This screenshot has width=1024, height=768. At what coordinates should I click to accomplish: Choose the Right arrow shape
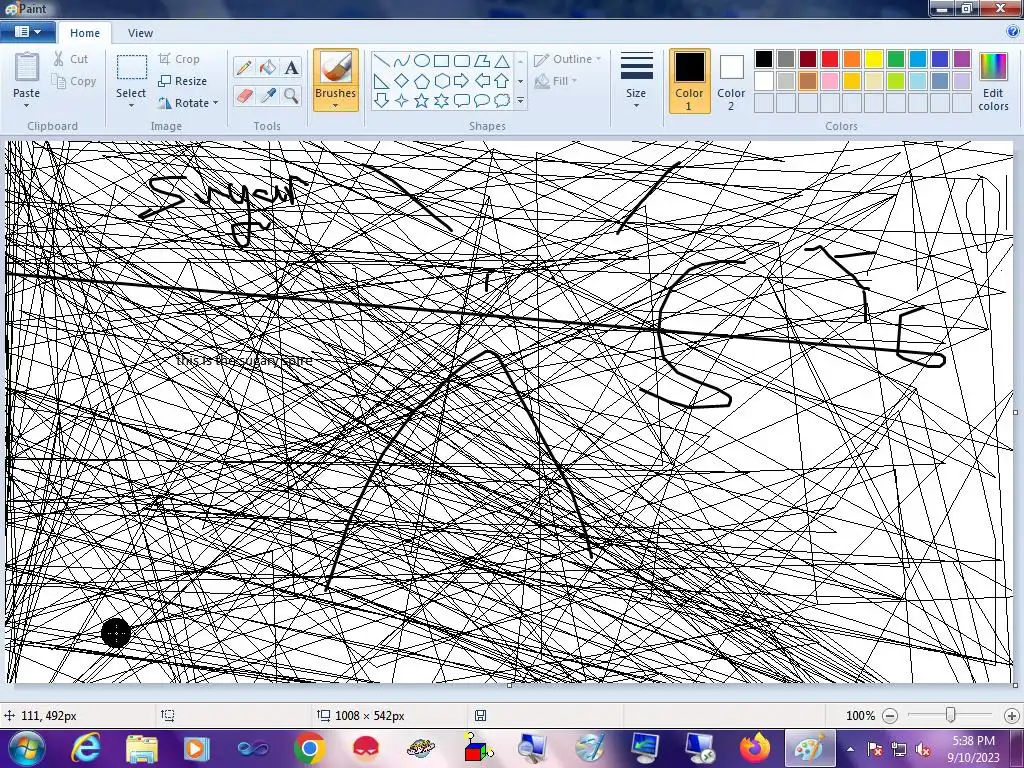462,81
